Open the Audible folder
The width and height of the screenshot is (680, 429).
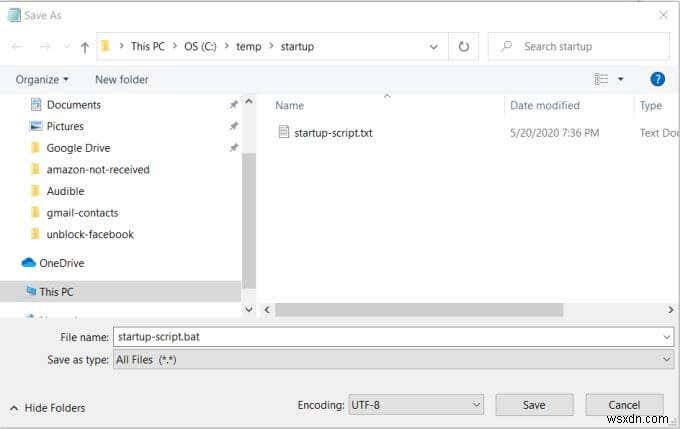(65, 191)
